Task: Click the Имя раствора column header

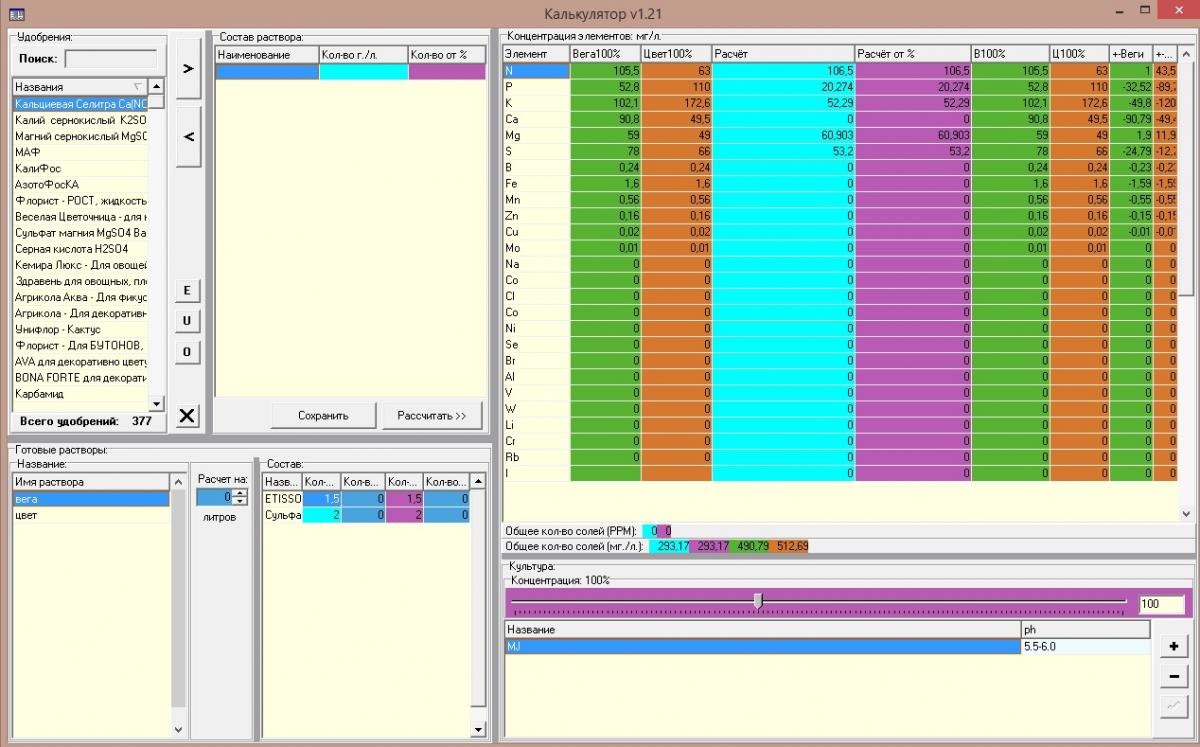Action: pyautogui.click(x=91, y=482)
